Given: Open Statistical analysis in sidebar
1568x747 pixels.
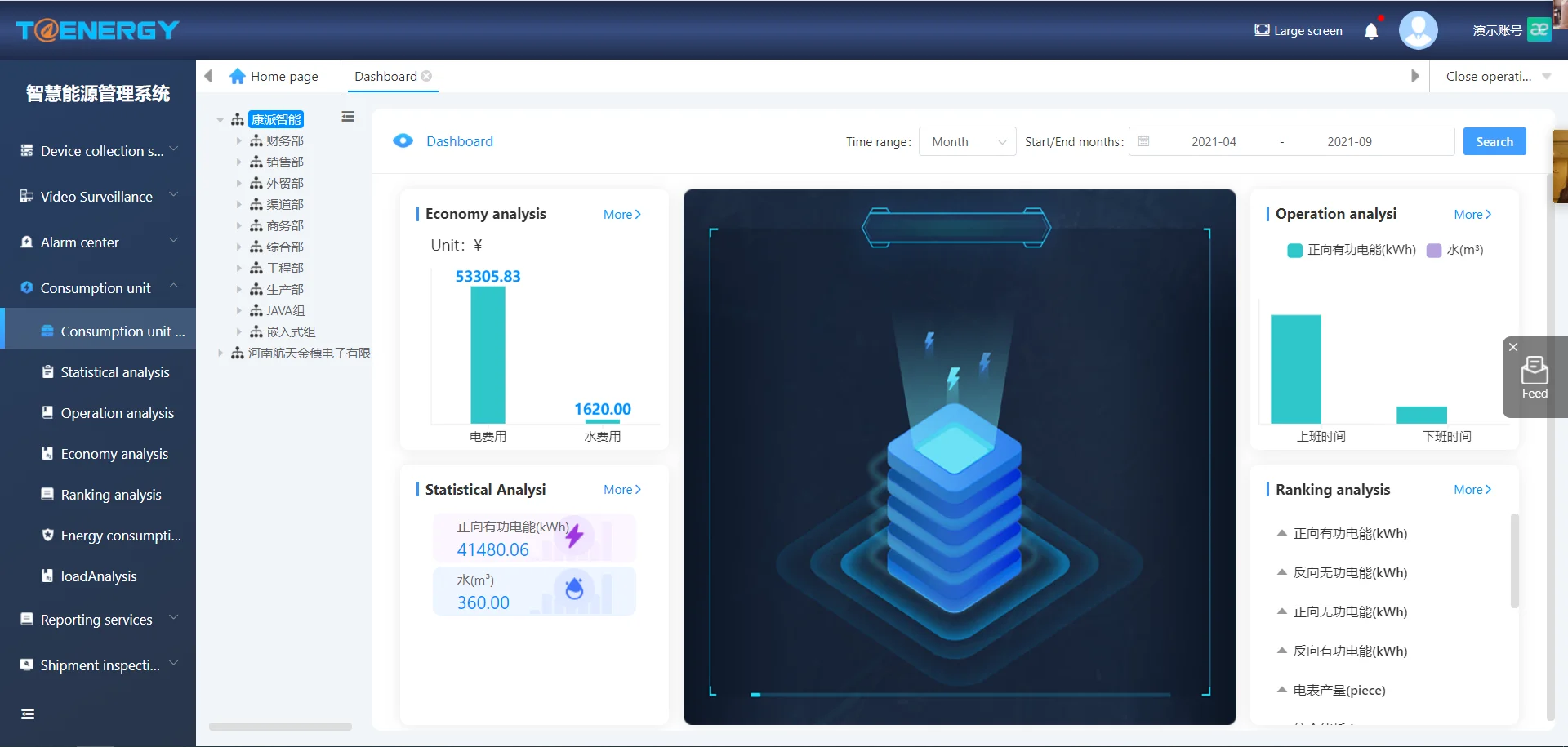Looking at the screenshot, I should pyautogui.click(x=114, y=372).
